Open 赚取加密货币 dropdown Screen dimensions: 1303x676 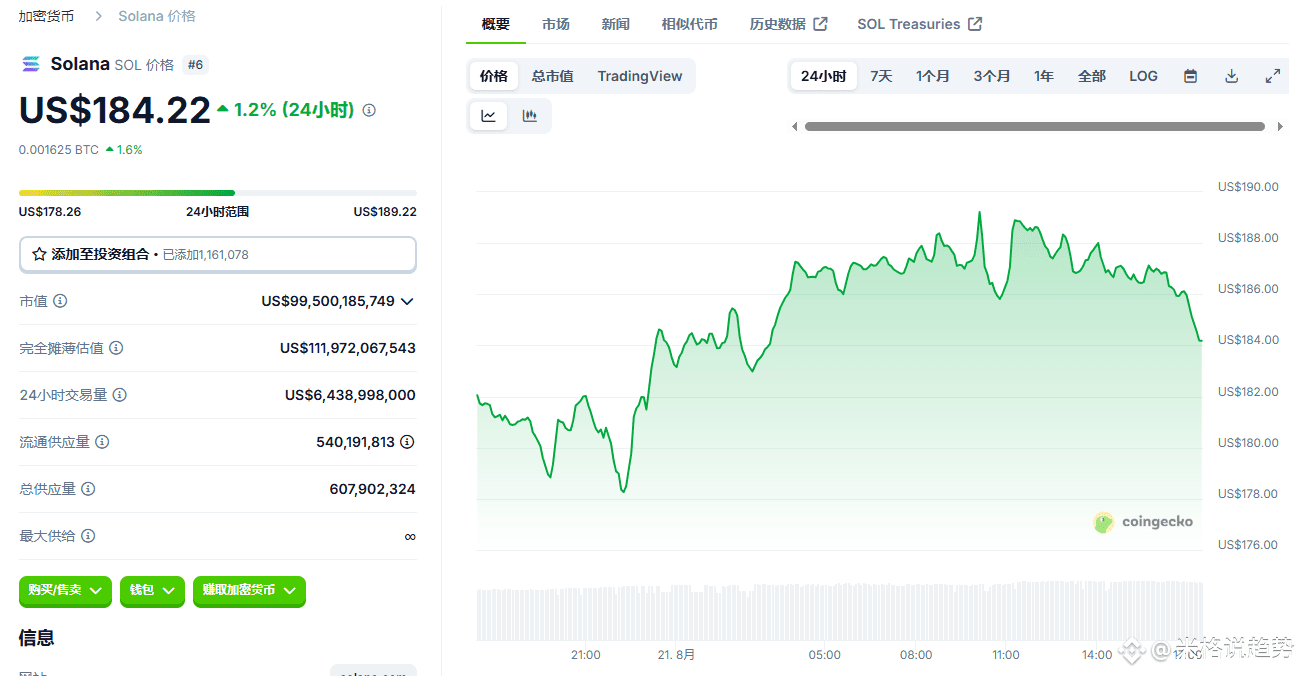(x=249, y=591)
